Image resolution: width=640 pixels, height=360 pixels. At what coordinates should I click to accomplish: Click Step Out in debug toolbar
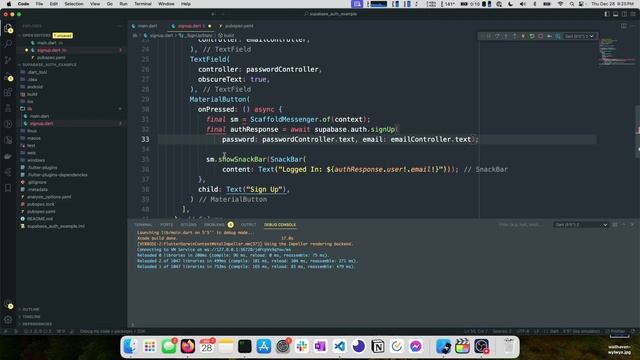point(515,36)
